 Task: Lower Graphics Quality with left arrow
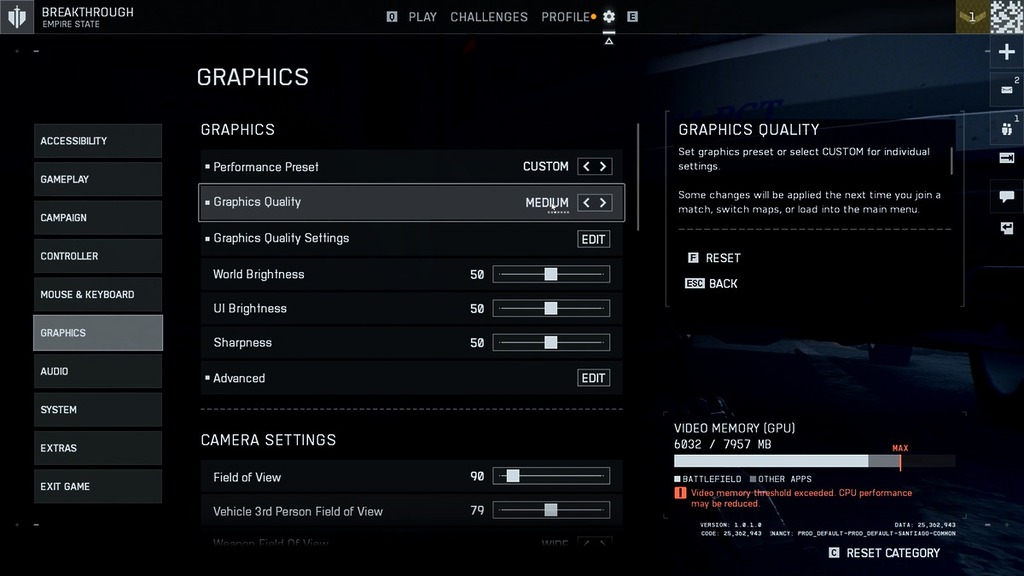click(587, 202)
